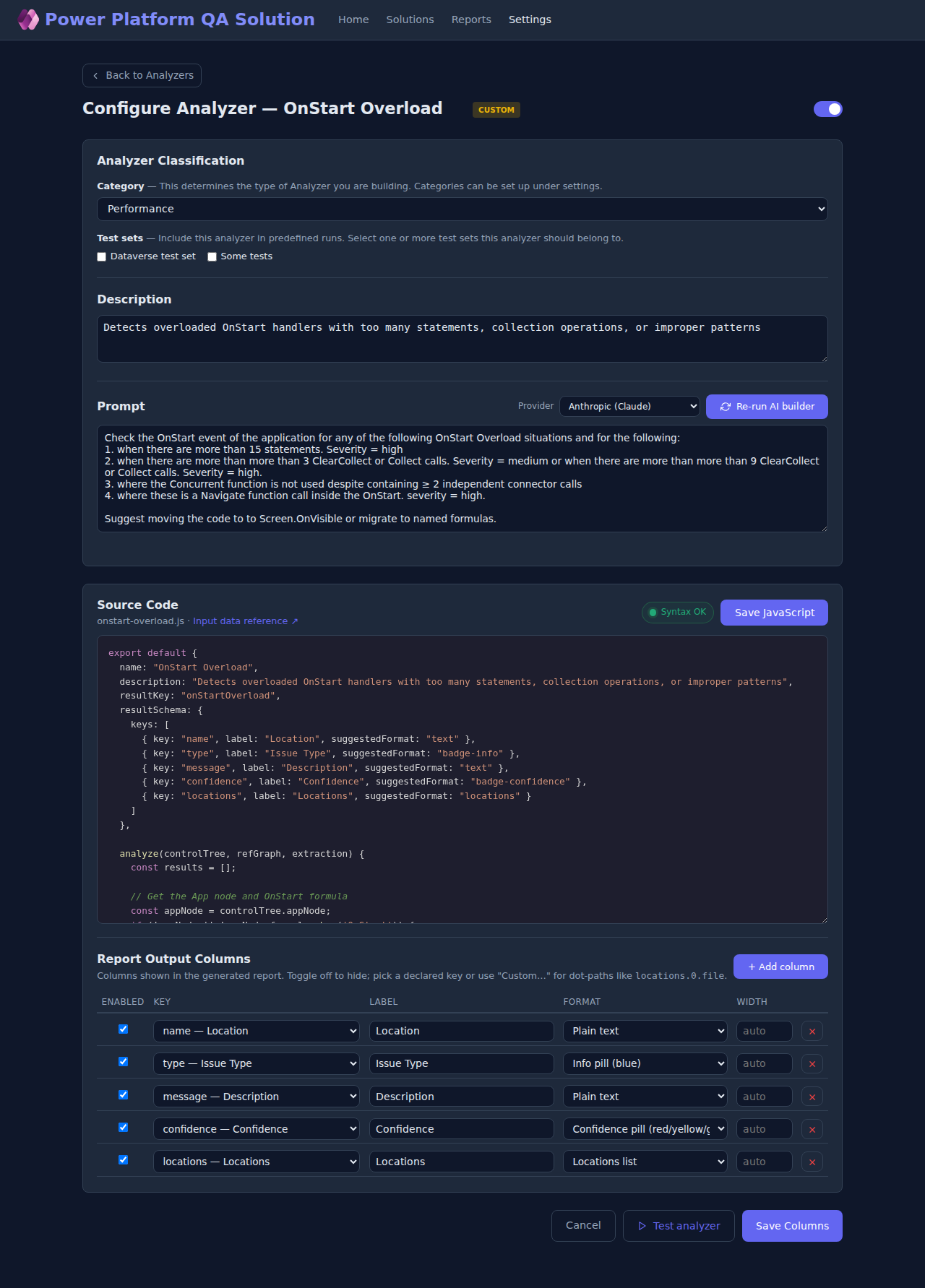Click the Power Platform QA Solution logo icon

[x=28, y=20]
